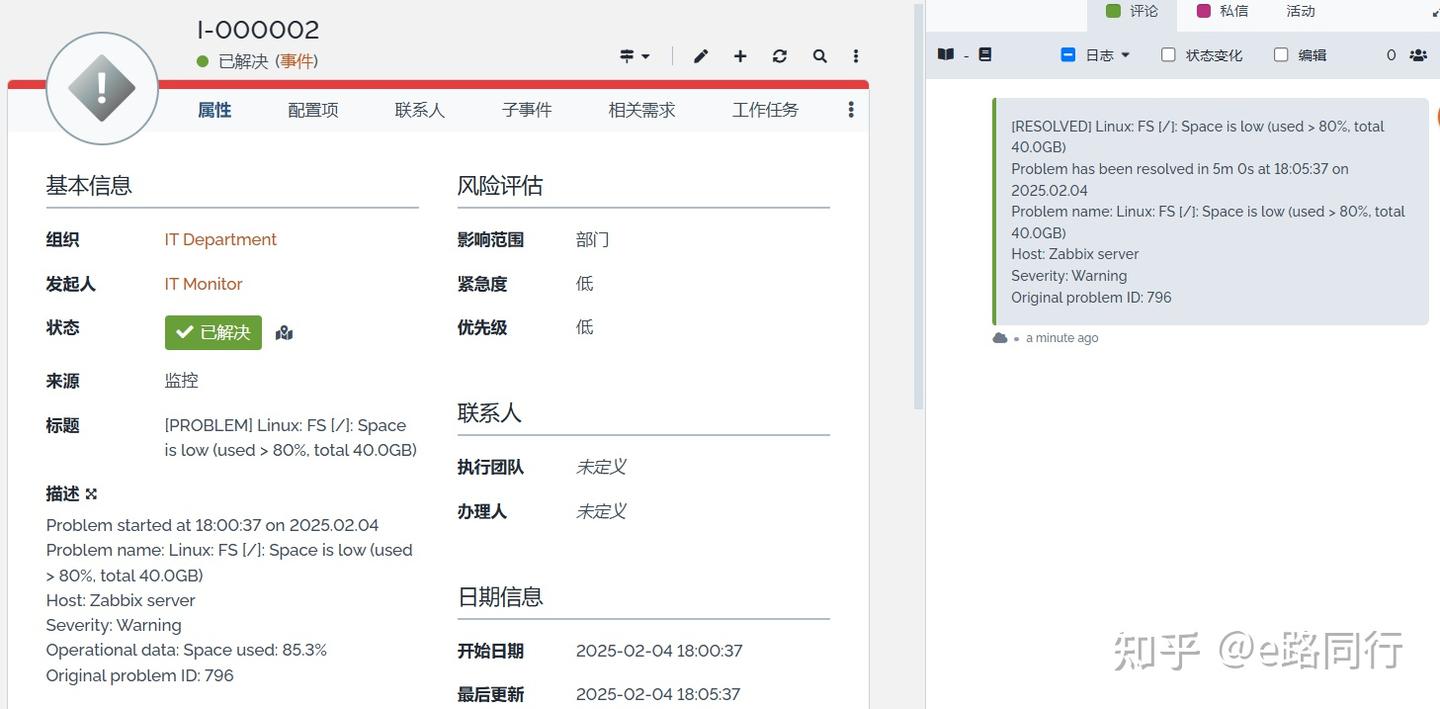Open the IT Department organization link

[x=220, y=239]
